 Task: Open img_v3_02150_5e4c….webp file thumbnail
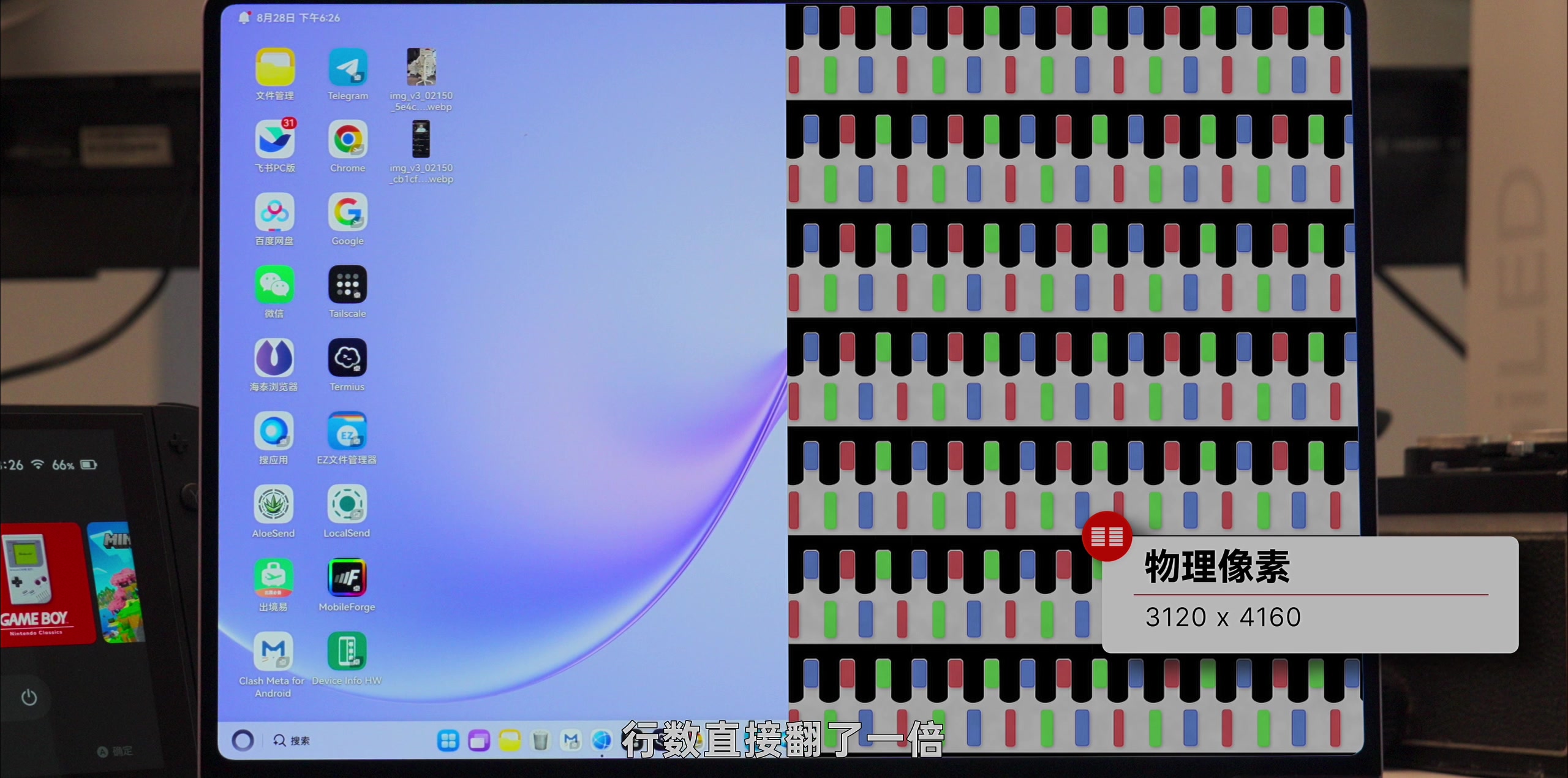point(421,67)
